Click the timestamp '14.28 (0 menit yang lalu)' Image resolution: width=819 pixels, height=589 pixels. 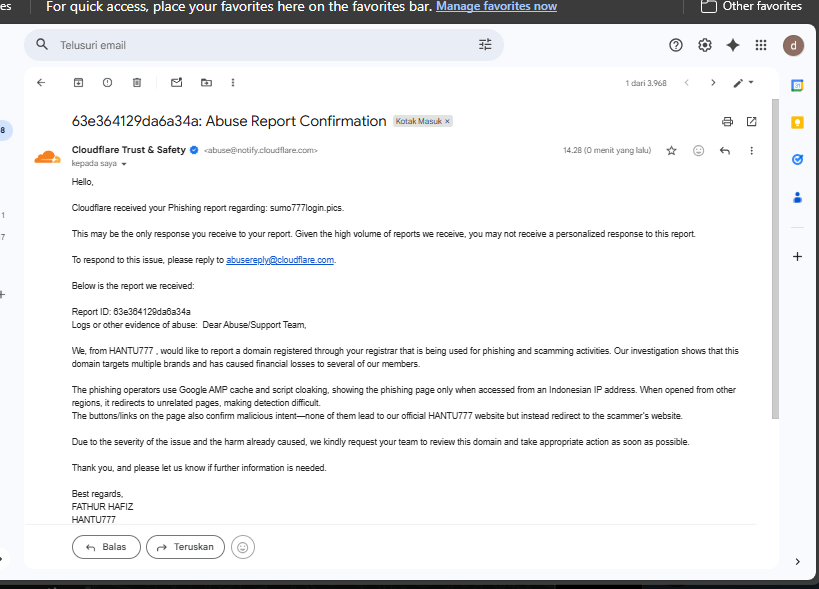(x=607, y=150)
